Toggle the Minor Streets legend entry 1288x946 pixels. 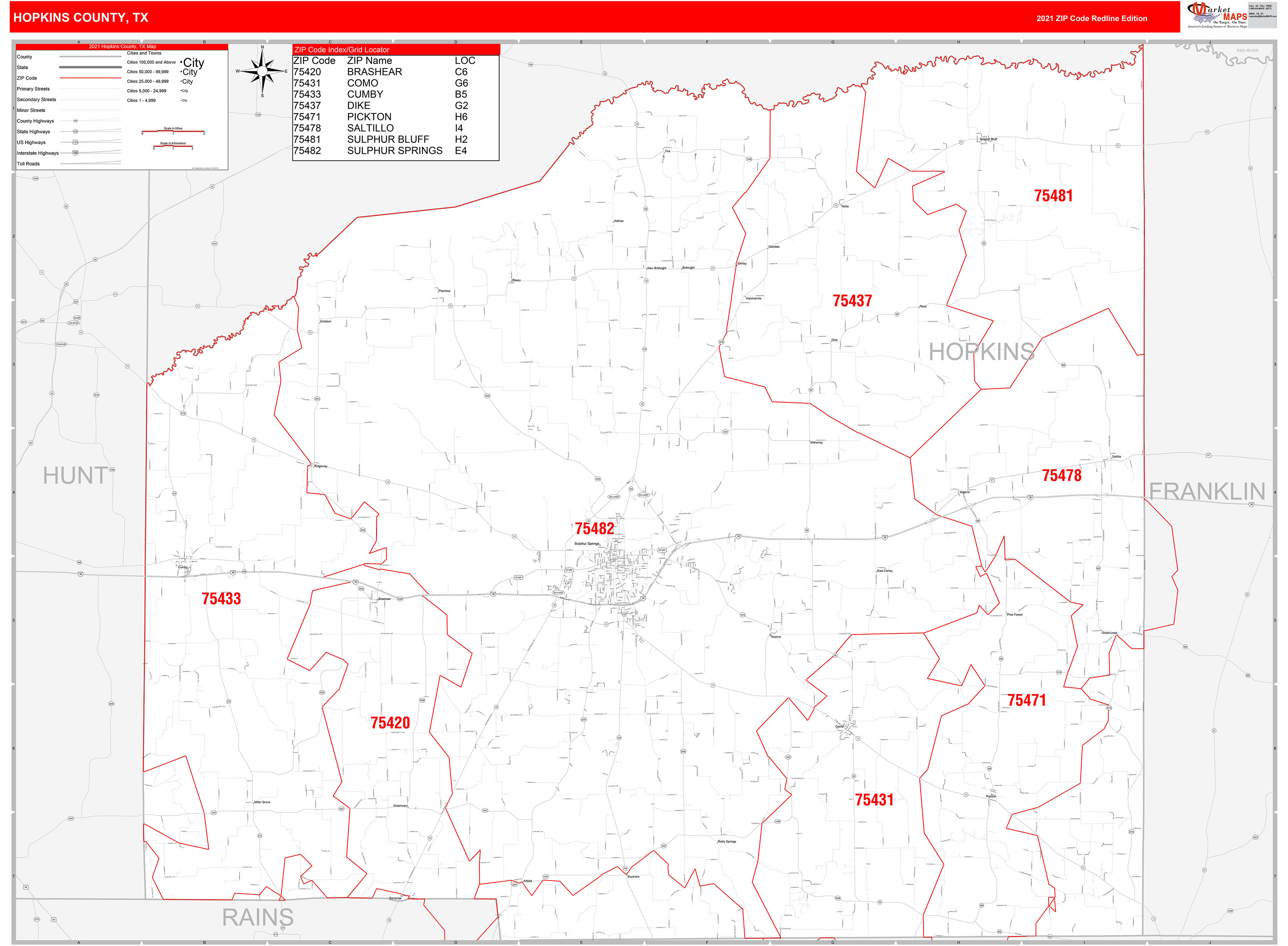32,111
